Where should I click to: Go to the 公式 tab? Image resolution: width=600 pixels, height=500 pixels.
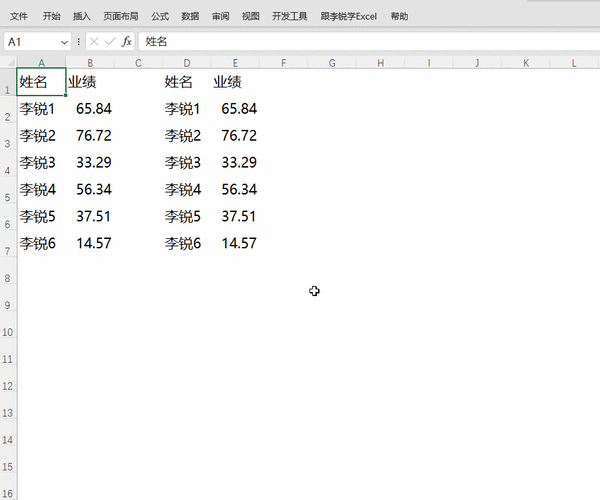pos(160,16)
